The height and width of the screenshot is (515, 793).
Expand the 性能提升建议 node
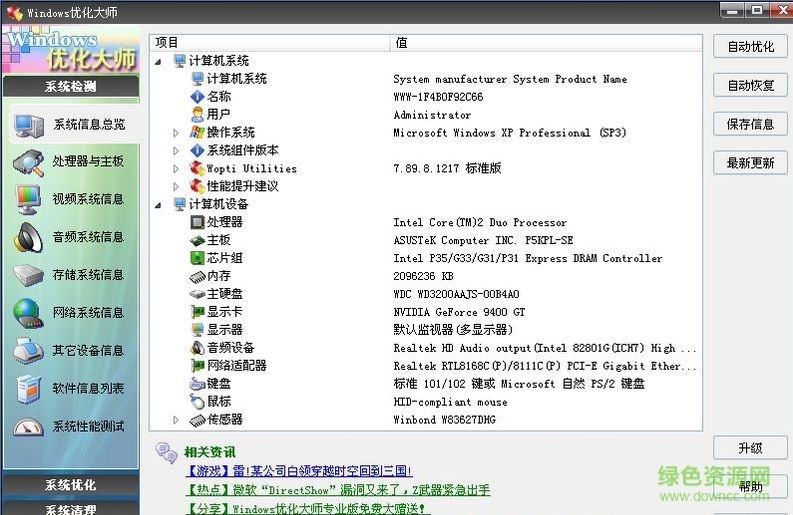click(x=176, y=187)
